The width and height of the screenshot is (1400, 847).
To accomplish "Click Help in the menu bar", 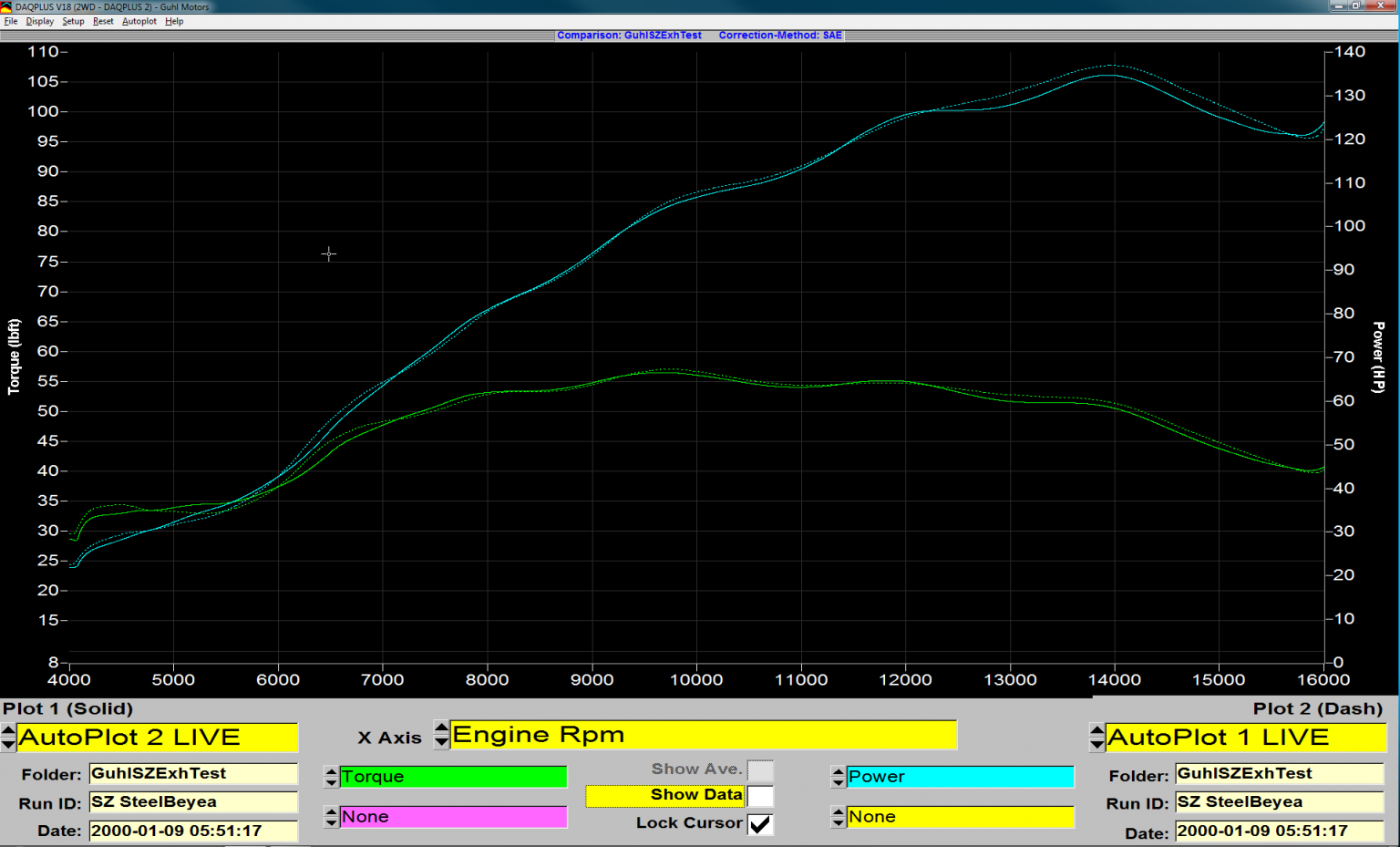I will coord(174,21).
